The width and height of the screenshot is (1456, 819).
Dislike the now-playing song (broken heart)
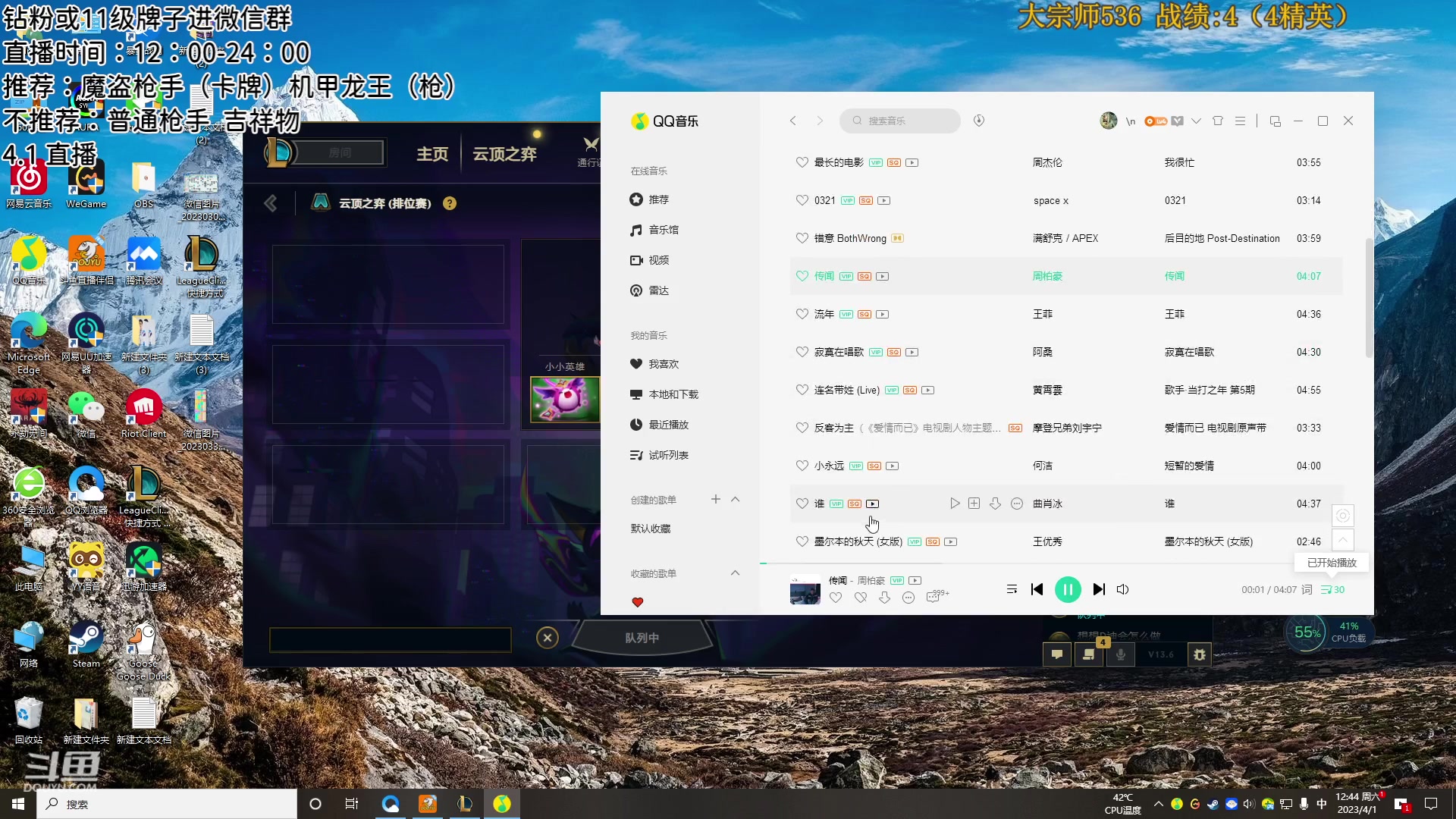coord(860,598)
